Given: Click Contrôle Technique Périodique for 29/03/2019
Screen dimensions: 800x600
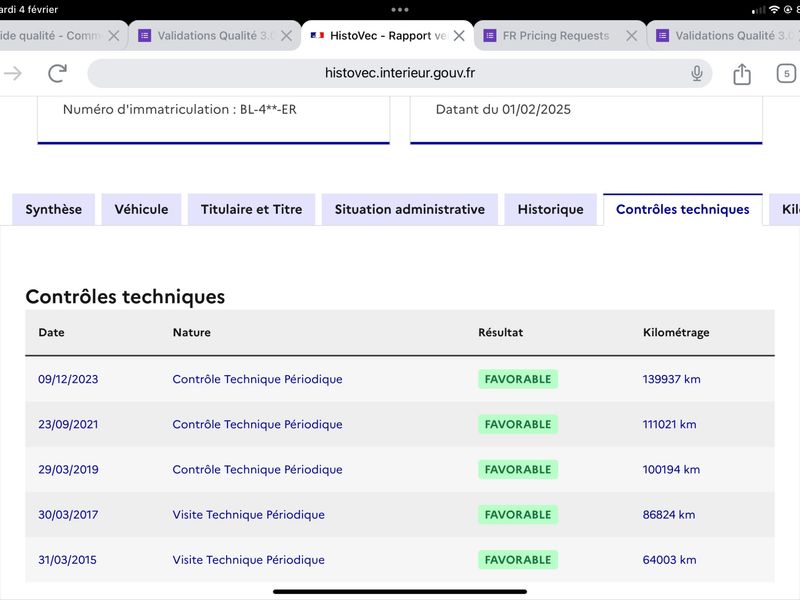Looking at the screenshot, I should click(257, 469).
